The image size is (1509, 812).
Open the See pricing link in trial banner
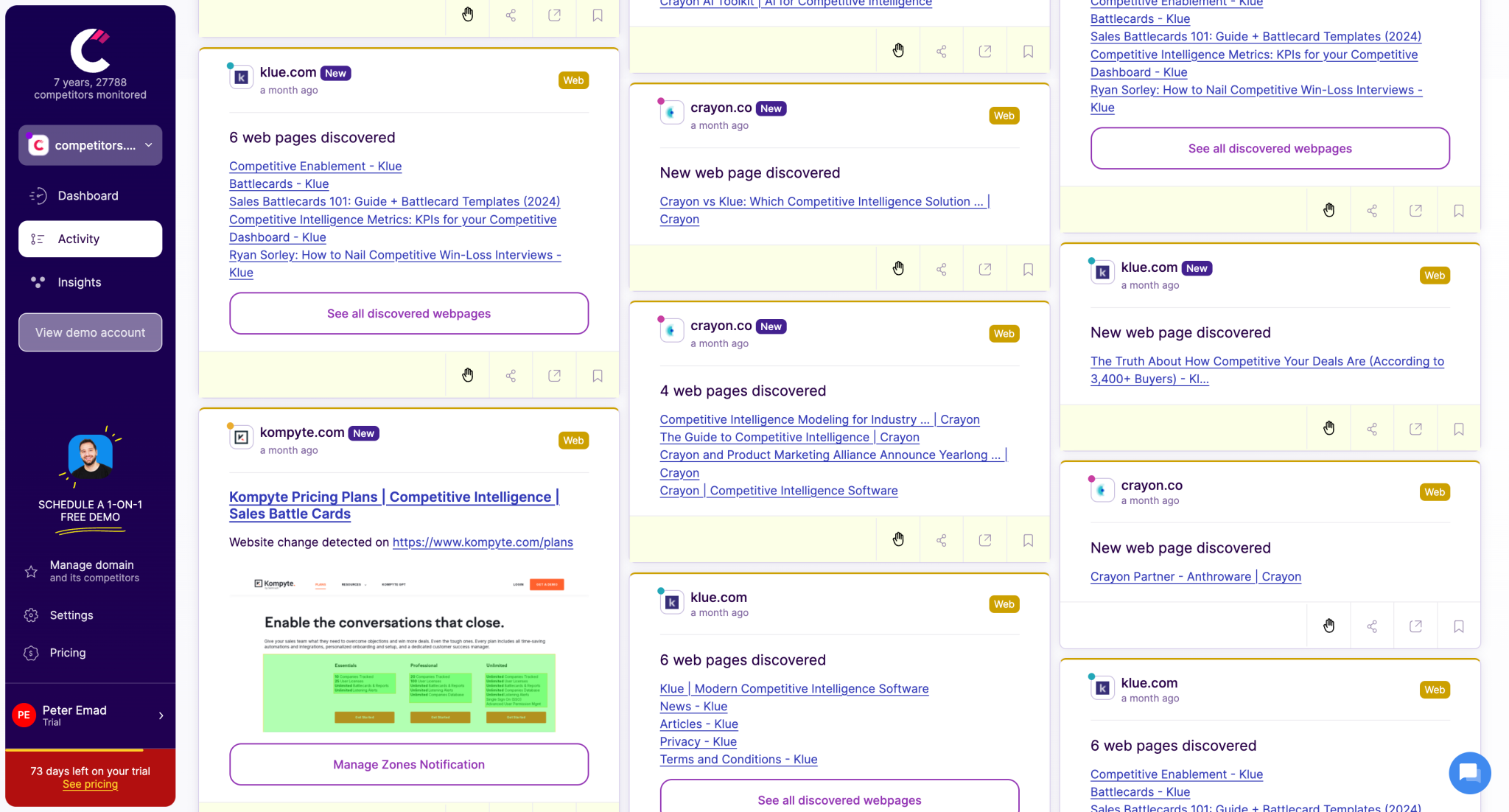coord(90,784)
